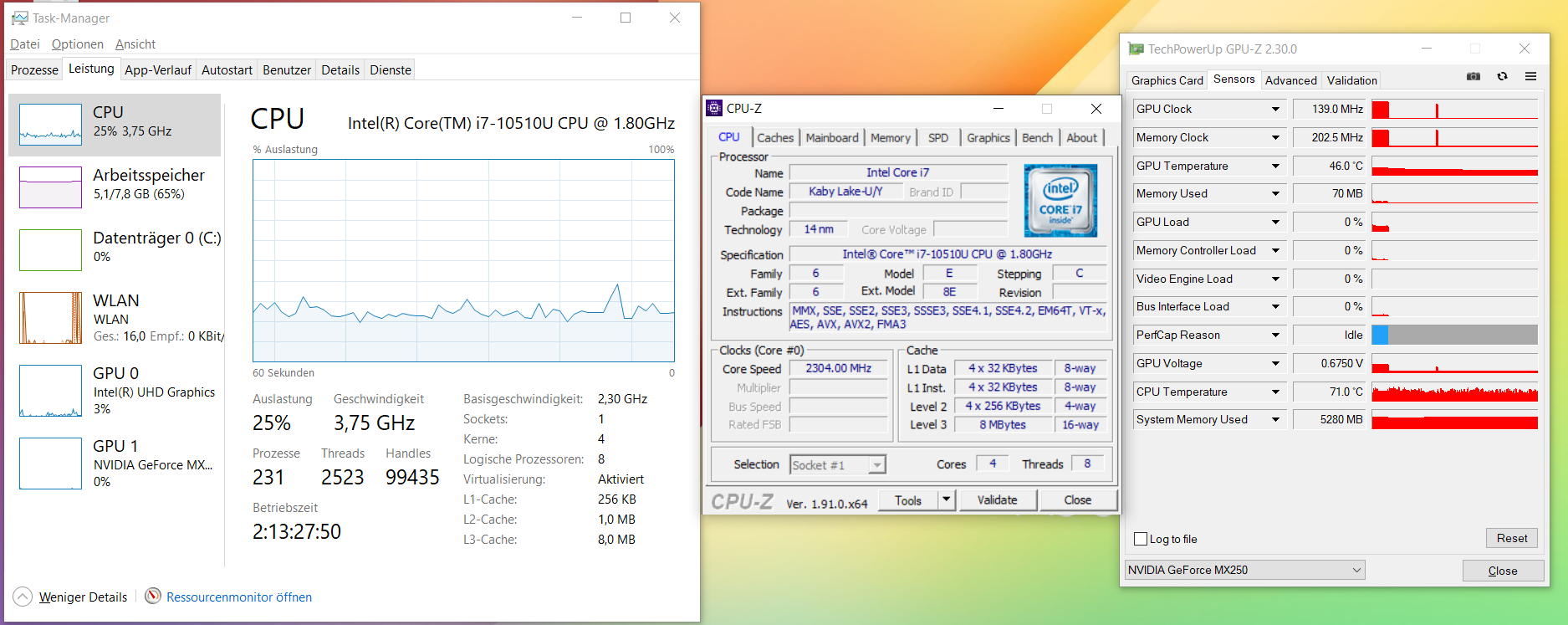Click the GPU Temperature history graph
1568x625 pixels.
point(1455,166)
